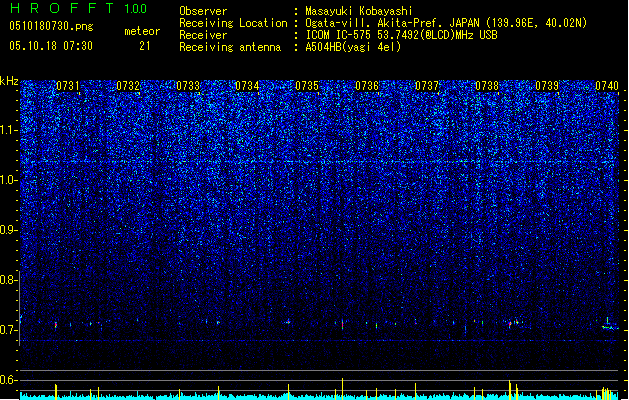This screenshot has width=629, height=400.
Task: Click the HROFFT 1.0.0 title text
Action: 78,8
